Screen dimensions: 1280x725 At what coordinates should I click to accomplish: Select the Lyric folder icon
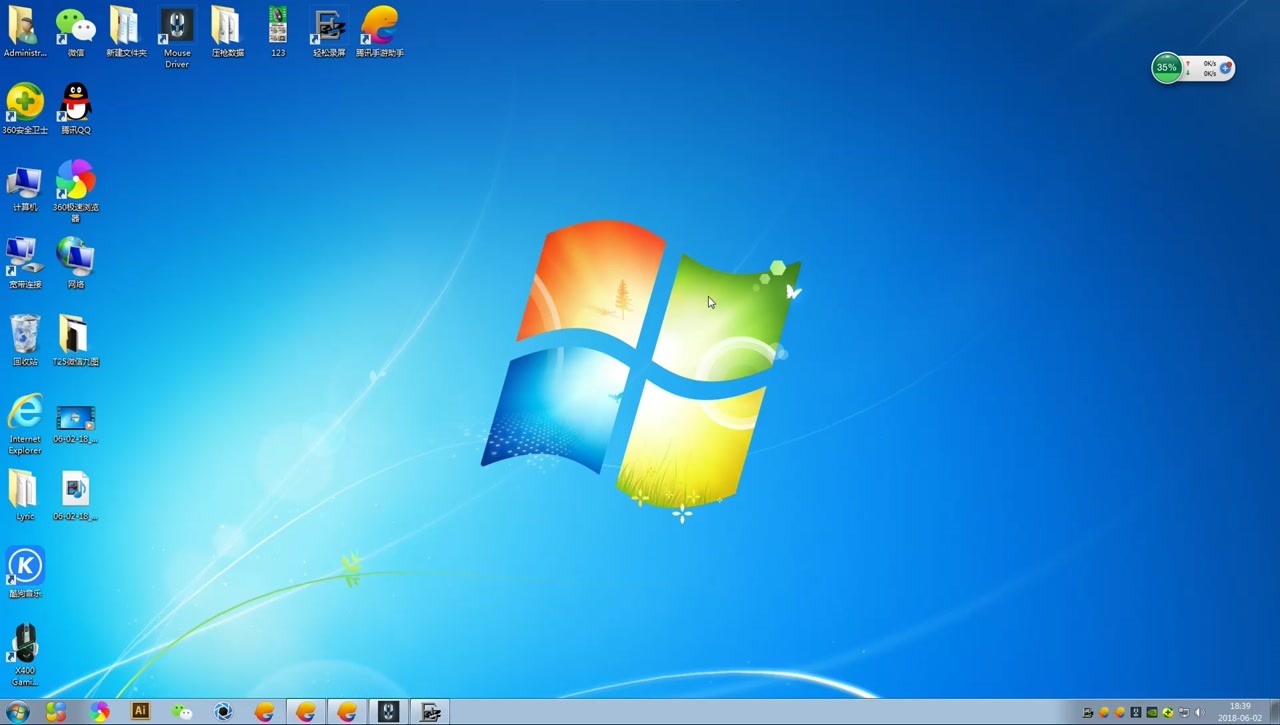point(24,496)
